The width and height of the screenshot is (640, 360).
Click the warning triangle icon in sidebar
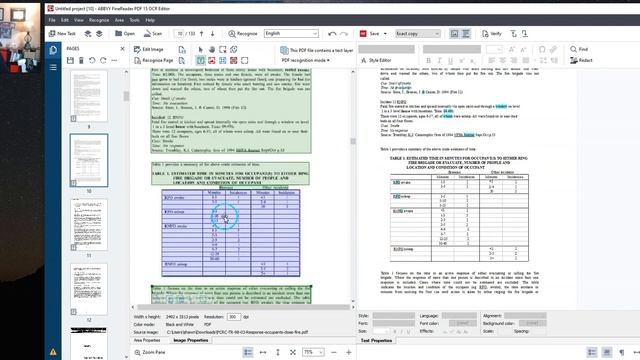point(53,351)
